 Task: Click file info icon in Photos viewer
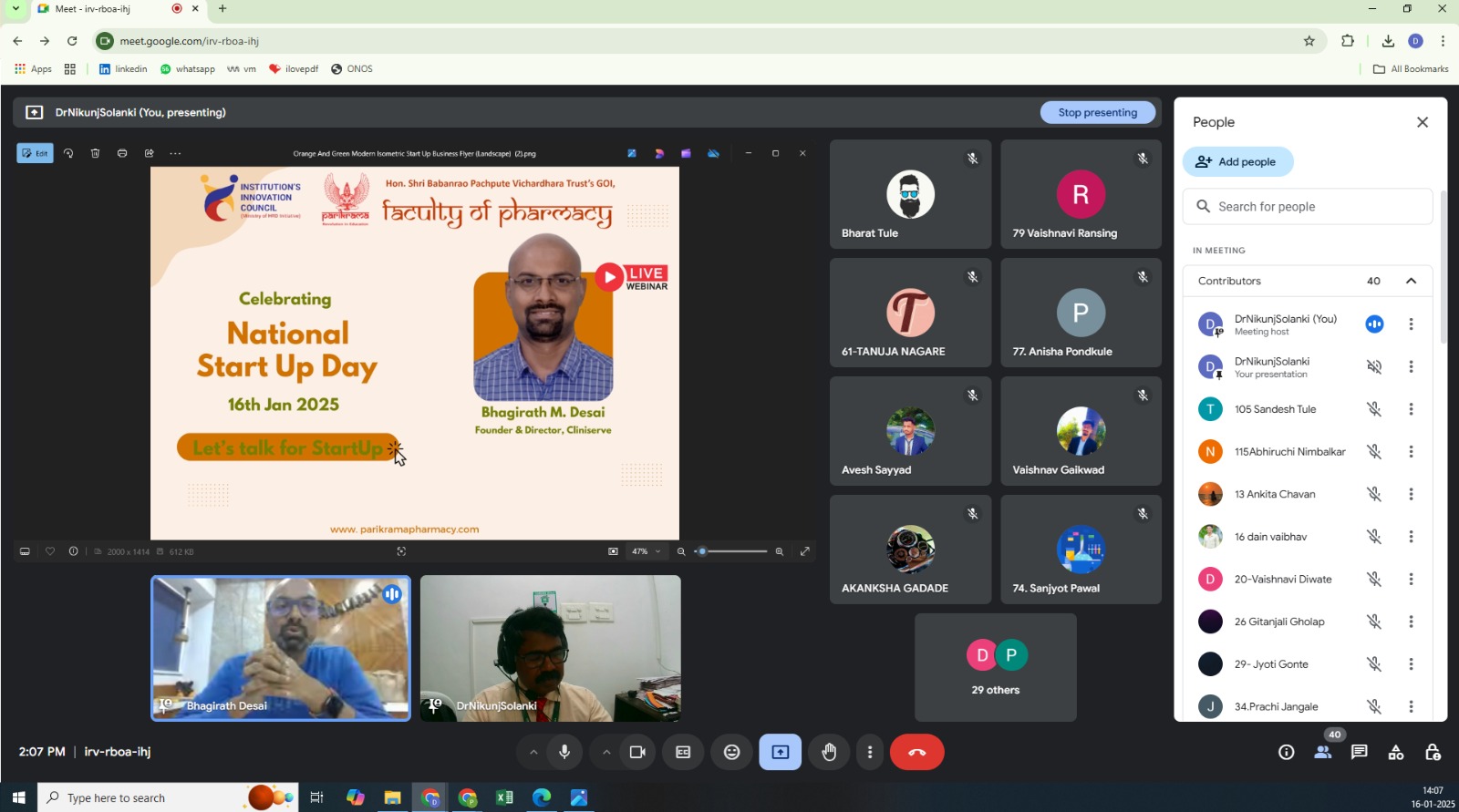click(73, 551)
